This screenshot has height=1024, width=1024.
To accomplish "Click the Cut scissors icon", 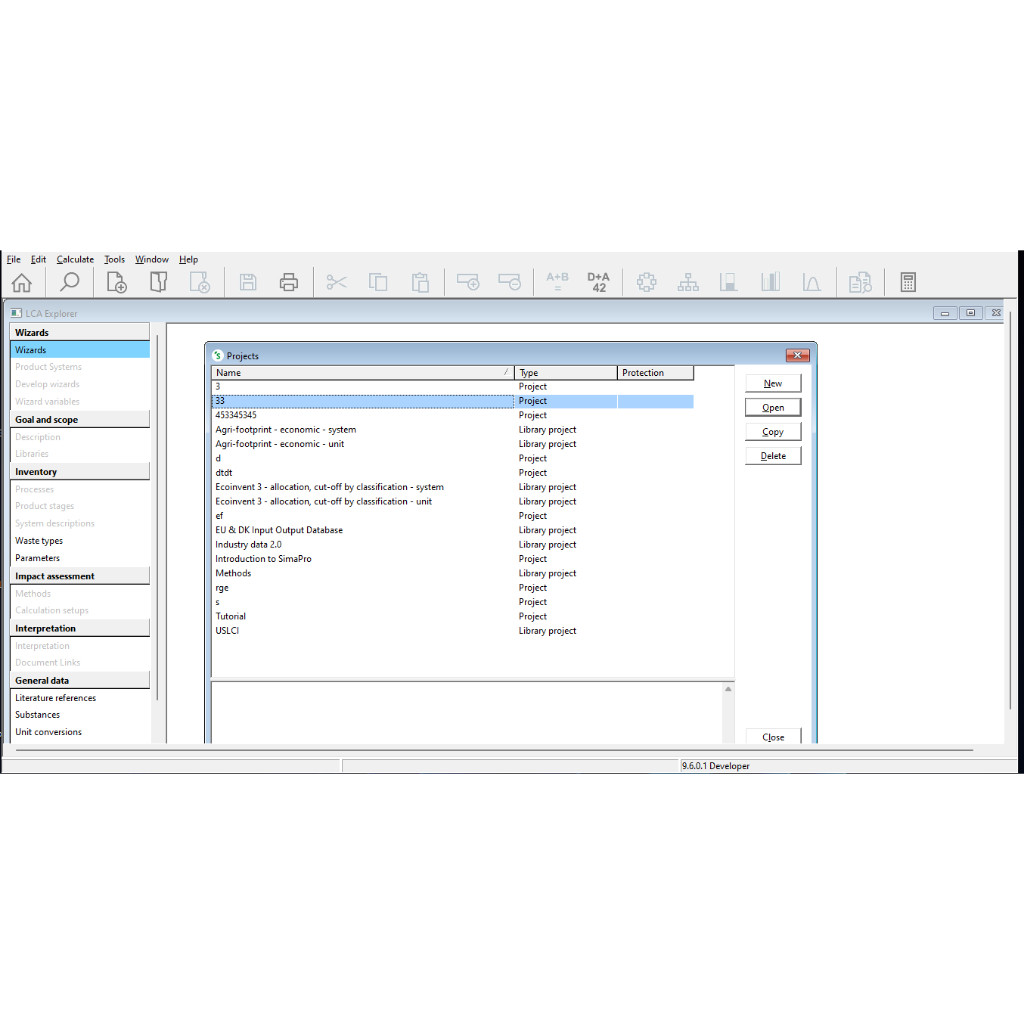I will (336, 283).
